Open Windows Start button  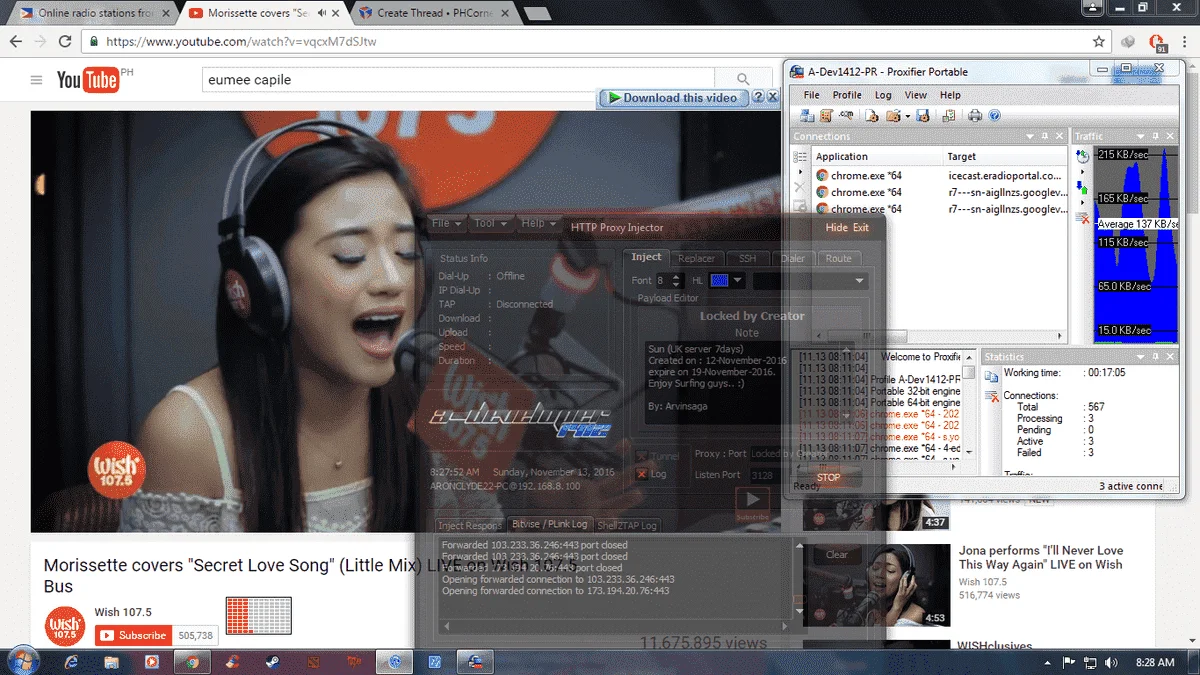point(22,661)
